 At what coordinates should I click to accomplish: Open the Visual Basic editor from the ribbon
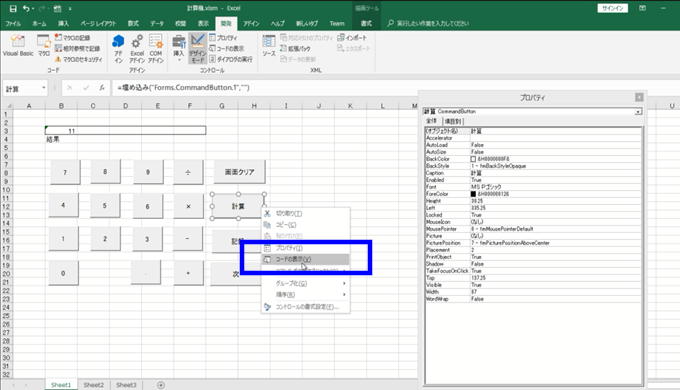tap(18, 46)
